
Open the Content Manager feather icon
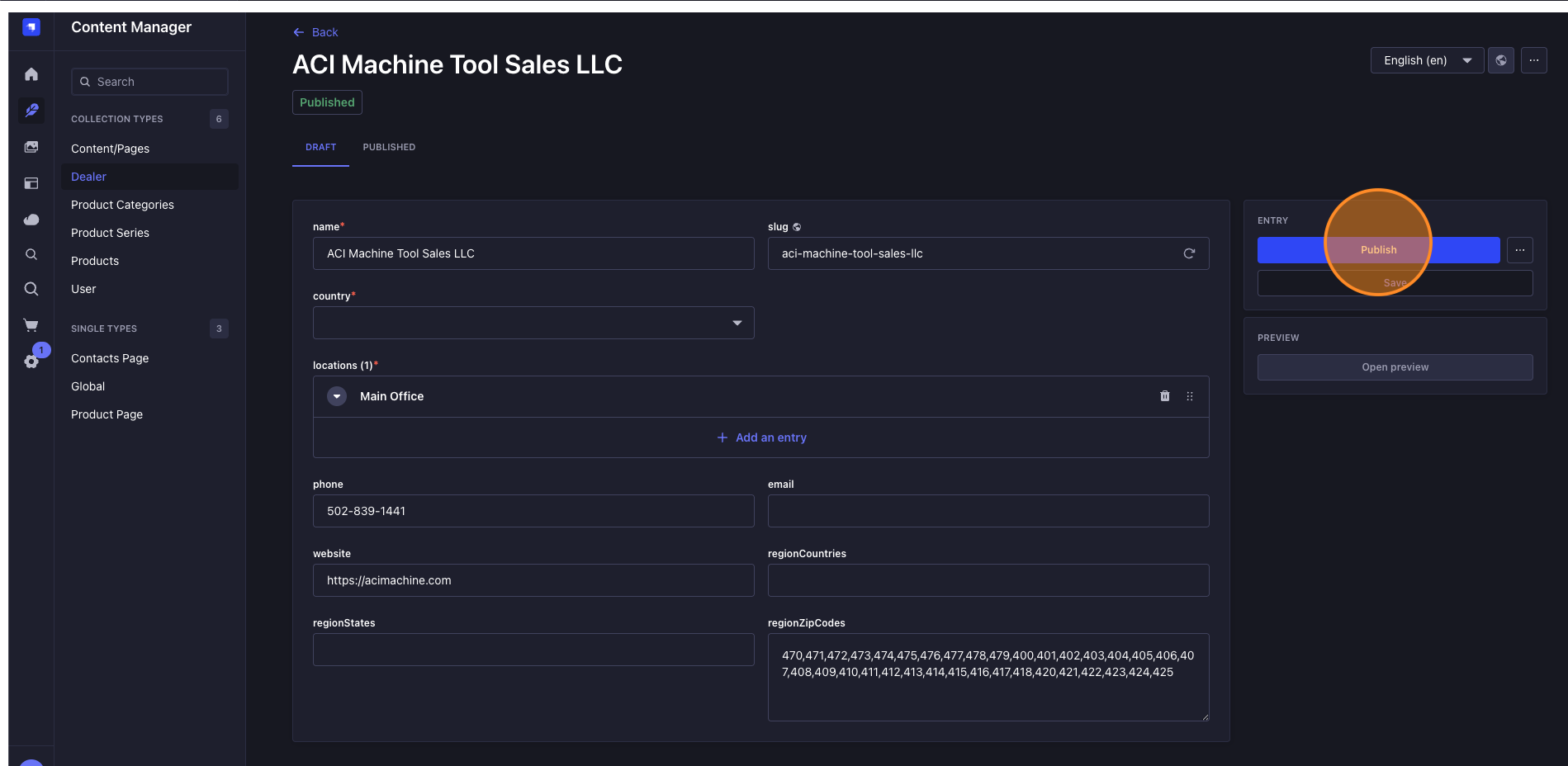(x=31, y=110)
